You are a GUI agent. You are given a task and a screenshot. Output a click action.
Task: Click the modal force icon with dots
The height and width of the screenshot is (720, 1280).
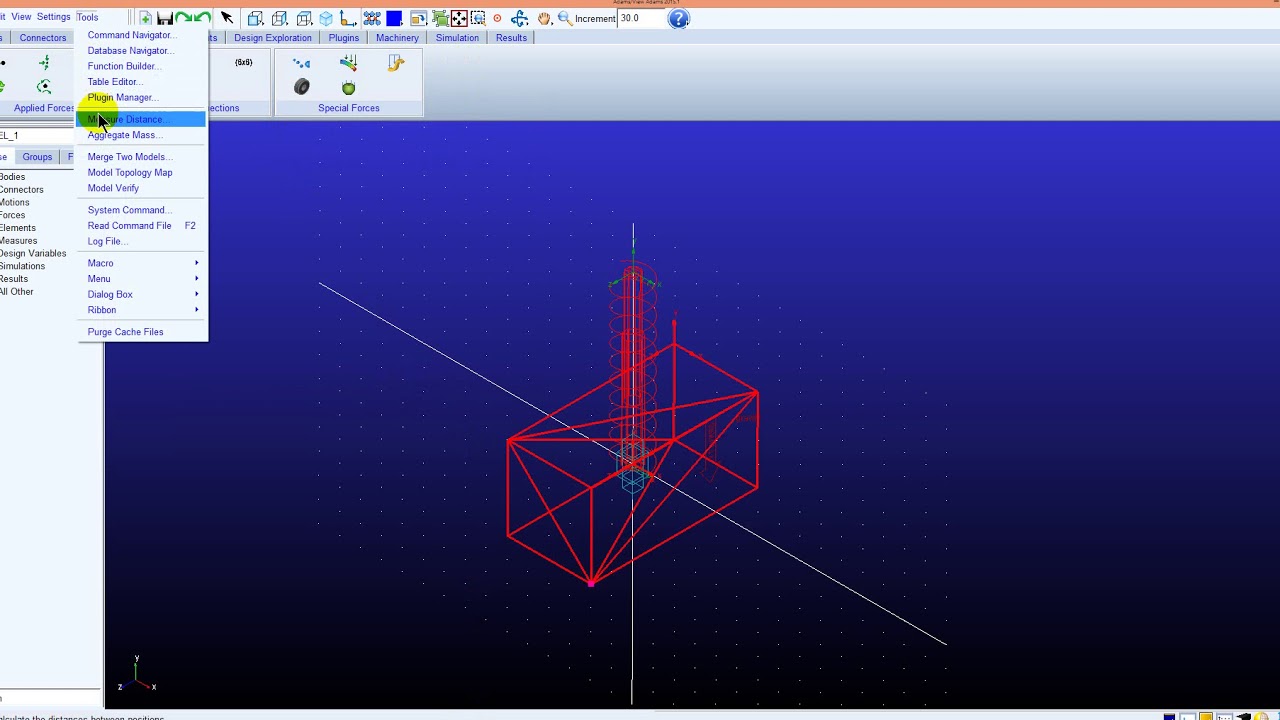(302, 64)
